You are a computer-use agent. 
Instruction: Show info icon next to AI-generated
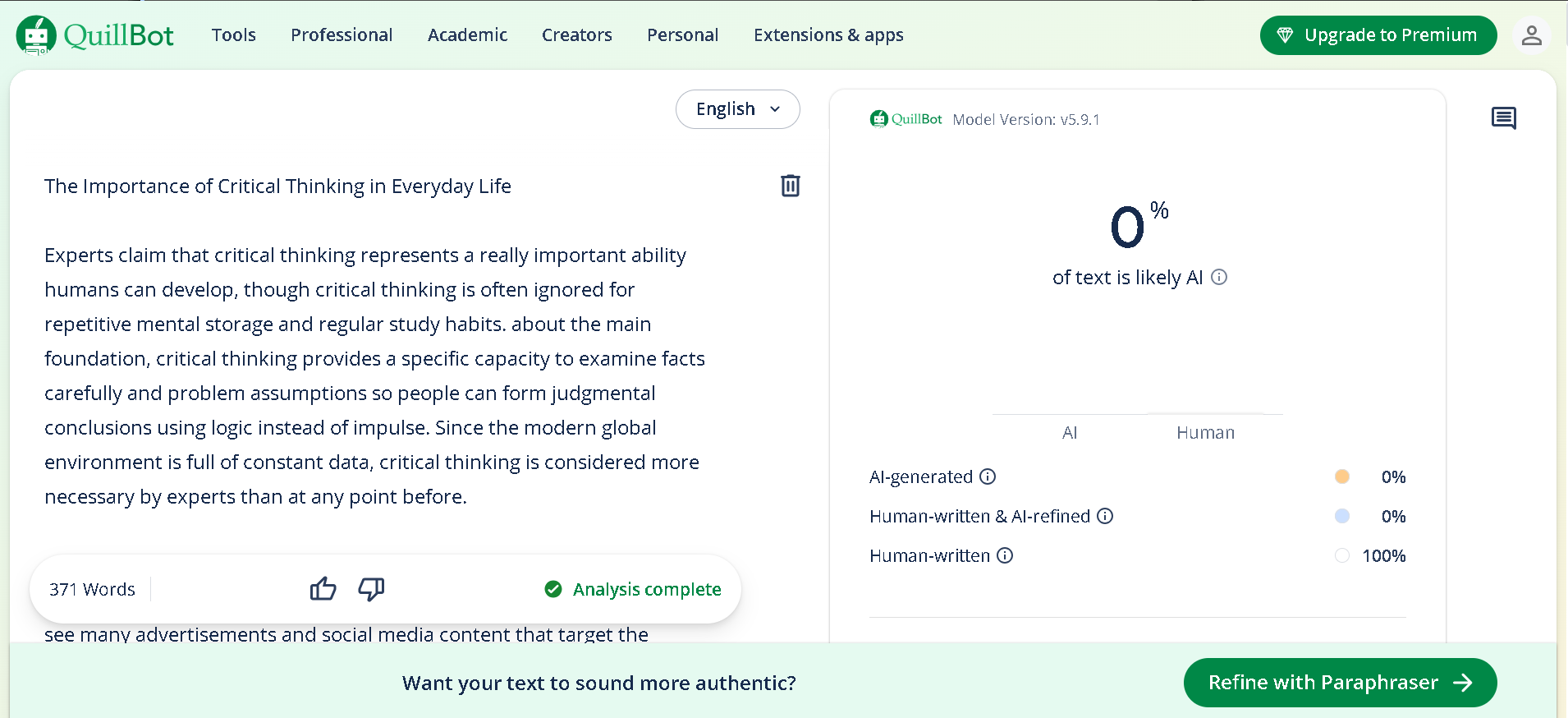pos(988,476)
